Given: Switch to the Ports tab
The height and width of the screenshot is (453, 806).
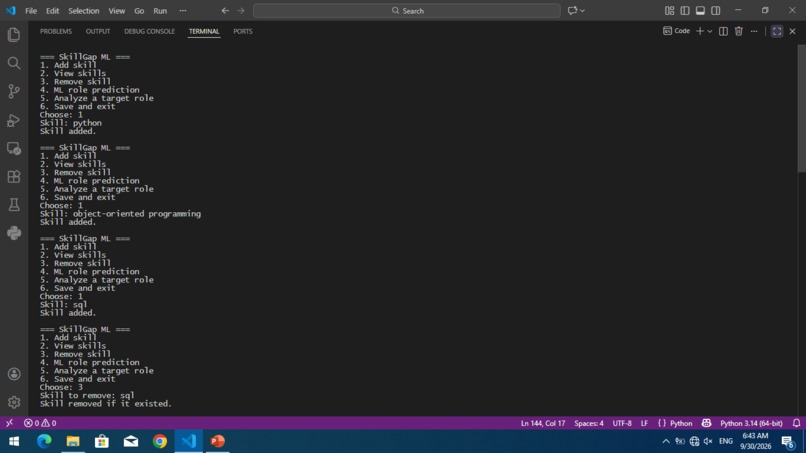Looking at the screenshot, I should tap(243, 31).
